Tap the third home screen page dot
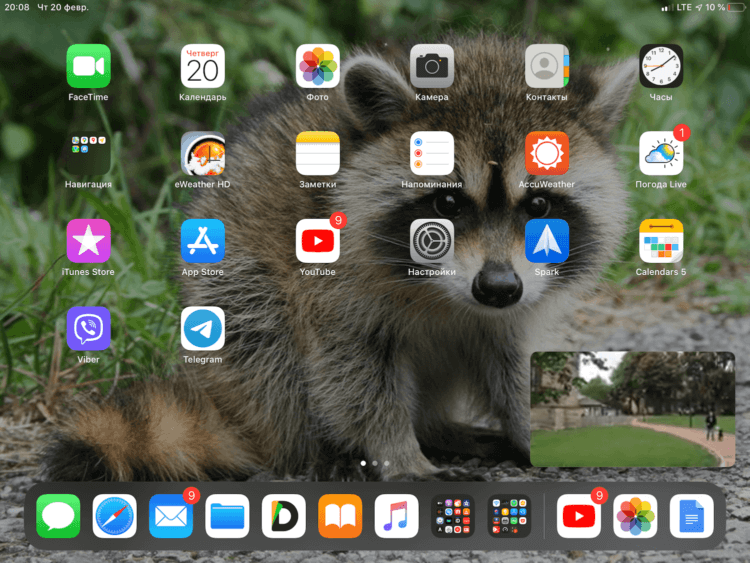 [x=386, y=463]
